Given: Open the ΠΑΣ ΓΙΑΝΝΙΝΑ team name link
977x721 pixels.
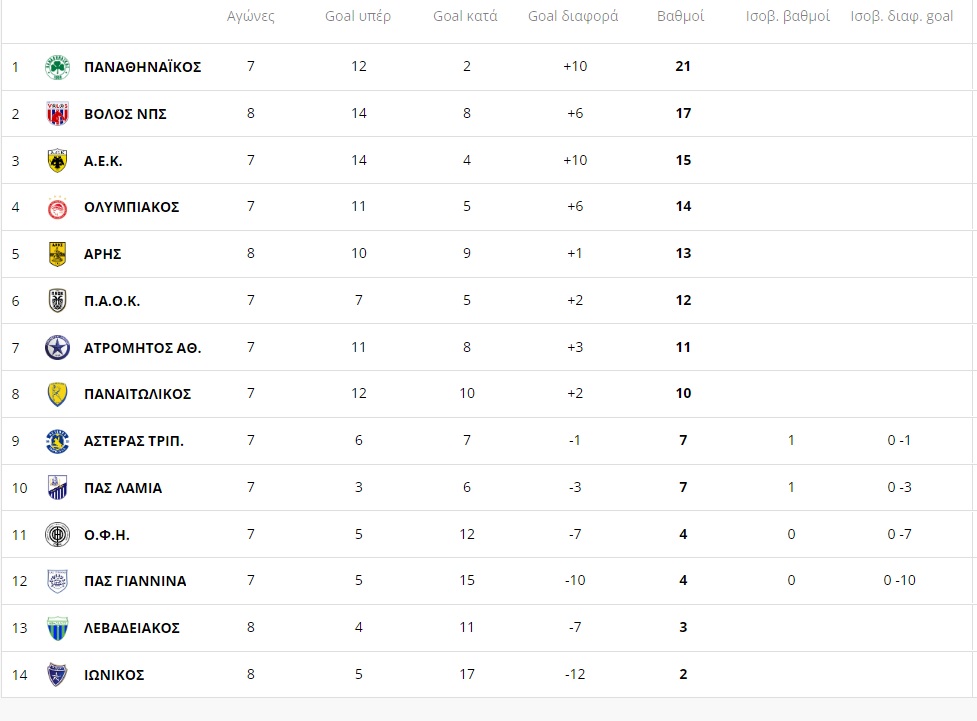Looking at the screenshot, I should click(135, 581).
